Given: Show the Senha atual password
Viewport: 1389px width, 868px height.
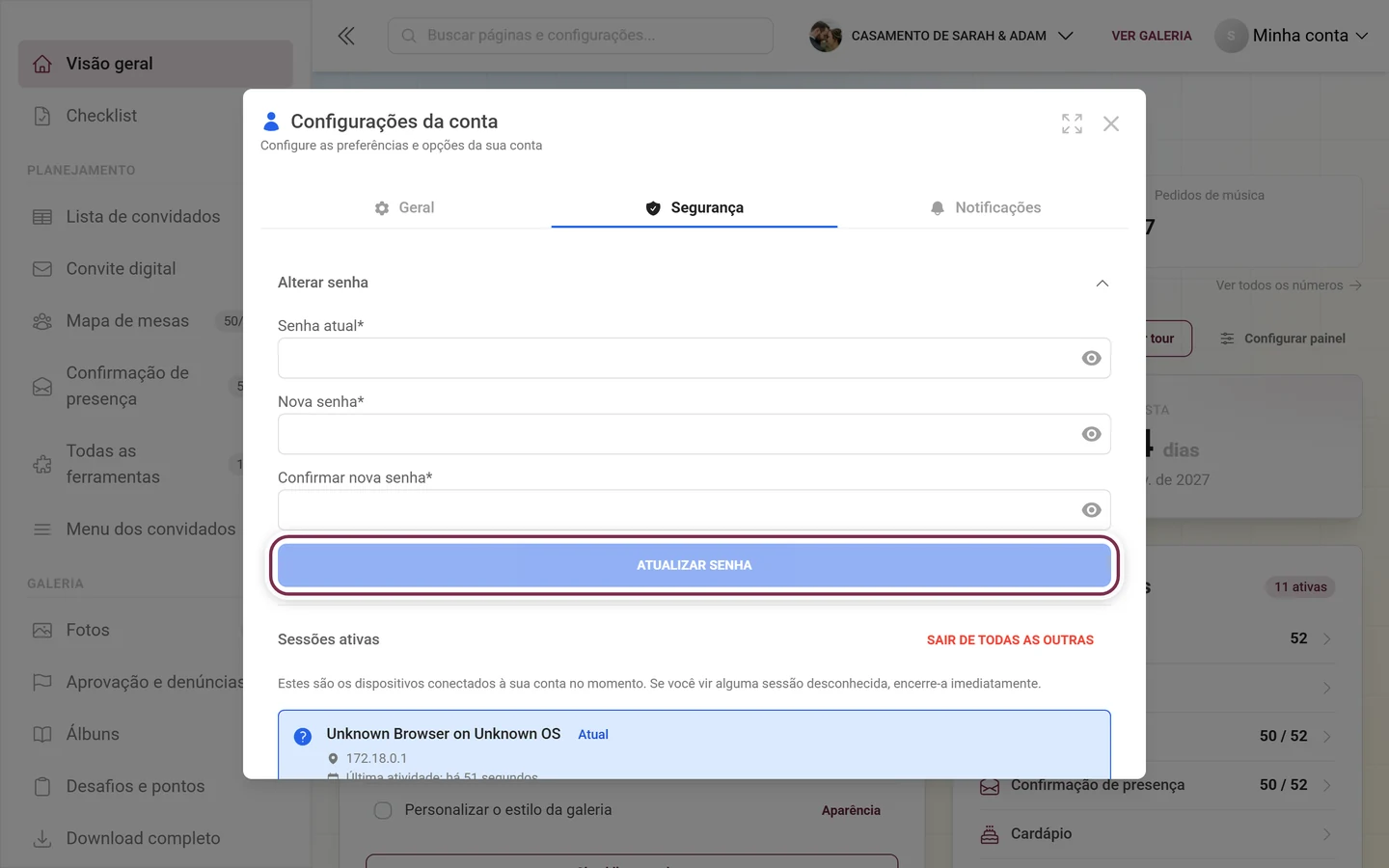Looking at the screenshot, I should 1091,358.
